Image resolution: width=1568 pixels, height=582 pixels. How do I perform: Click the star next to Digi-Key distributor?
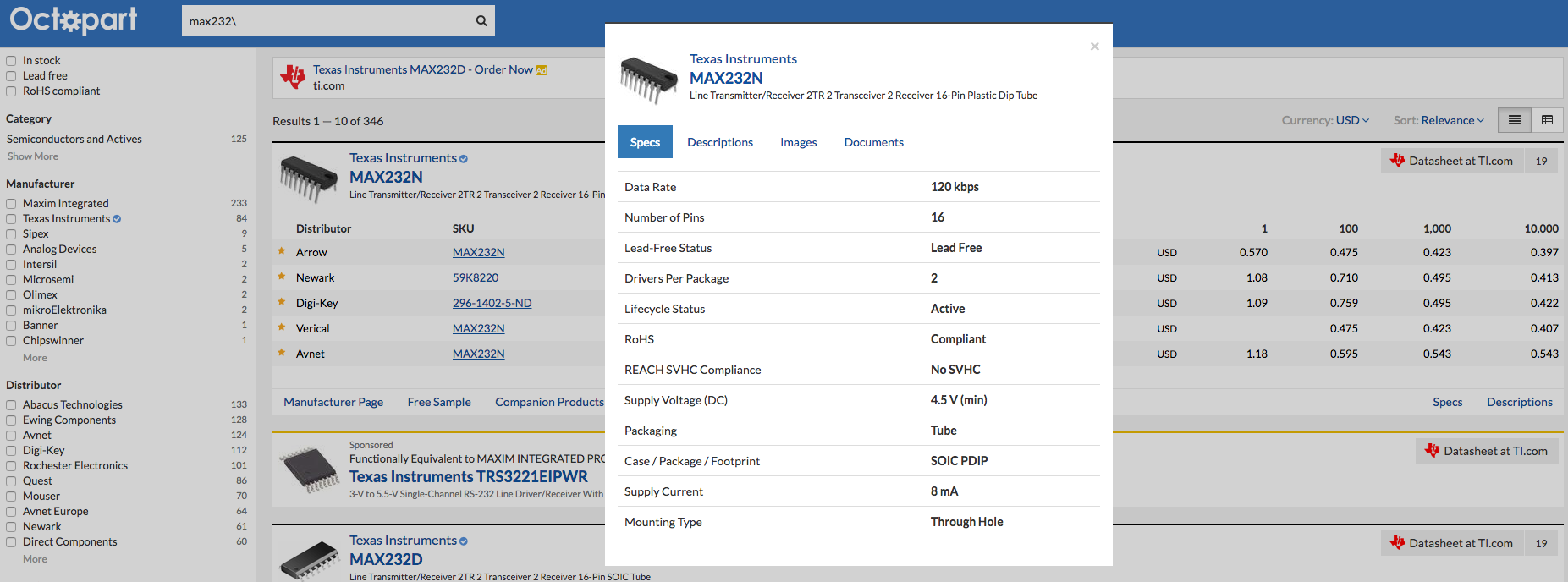[x=282, y=302]
